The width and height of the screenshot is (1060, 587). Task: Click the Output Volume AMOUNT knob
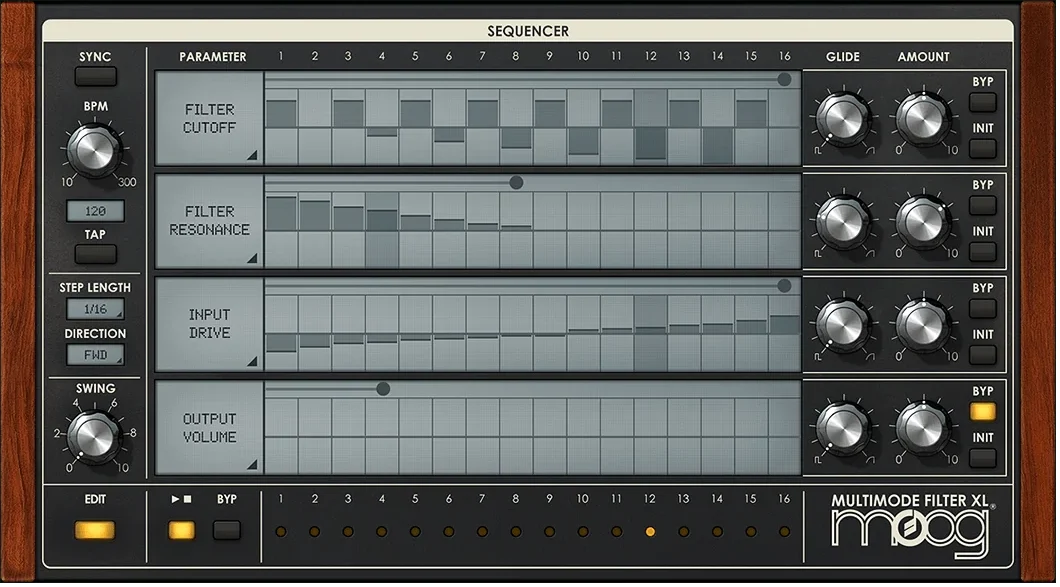pos(923,429)
